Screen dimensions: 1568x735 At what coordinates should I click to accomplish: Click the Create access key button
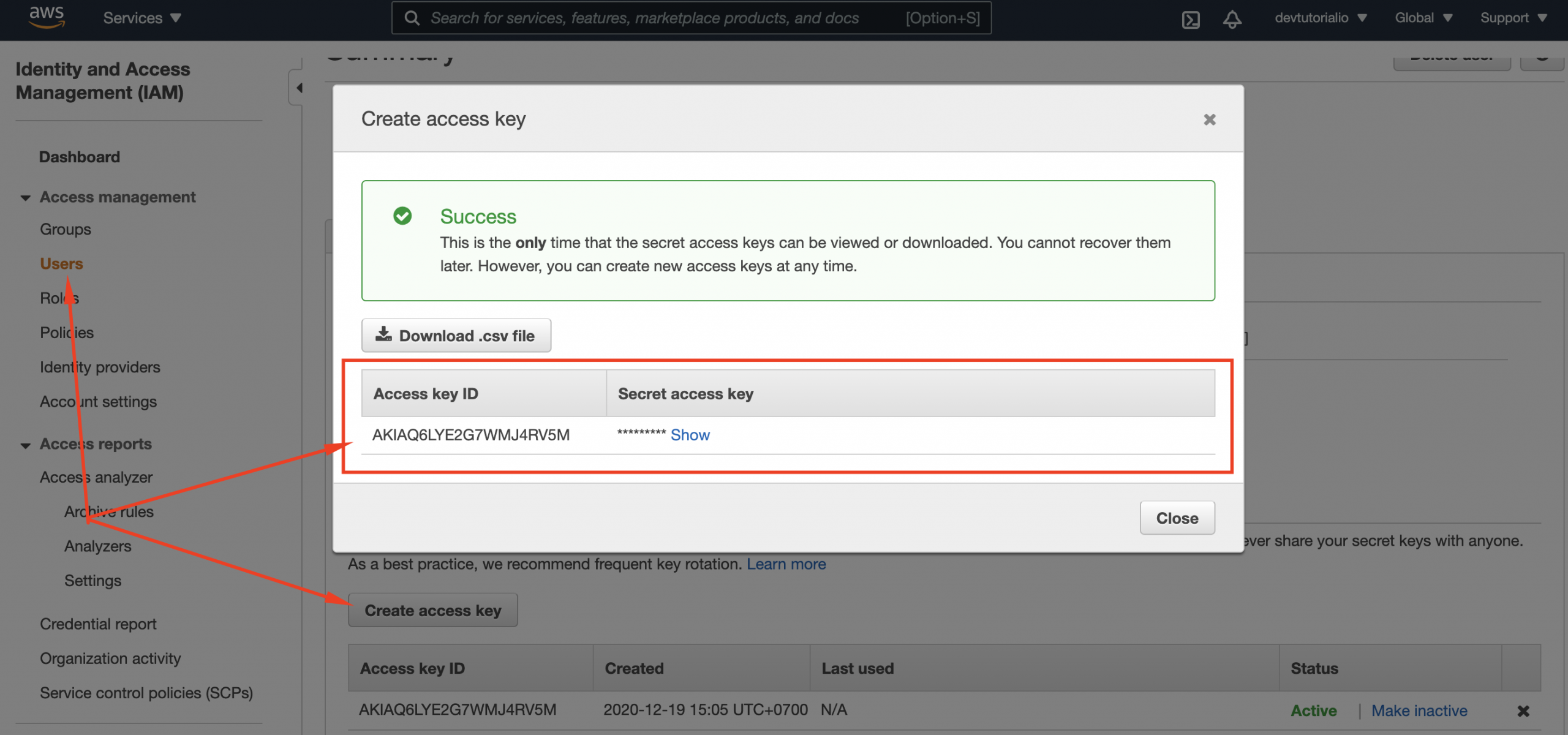point(432,609)
